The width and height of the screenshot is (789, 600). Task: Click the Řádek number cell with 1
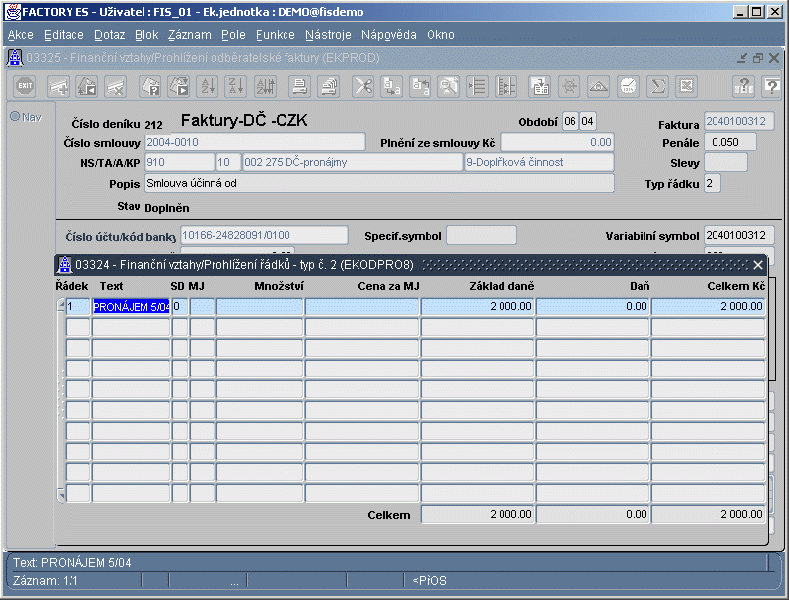tap(78, 307)
